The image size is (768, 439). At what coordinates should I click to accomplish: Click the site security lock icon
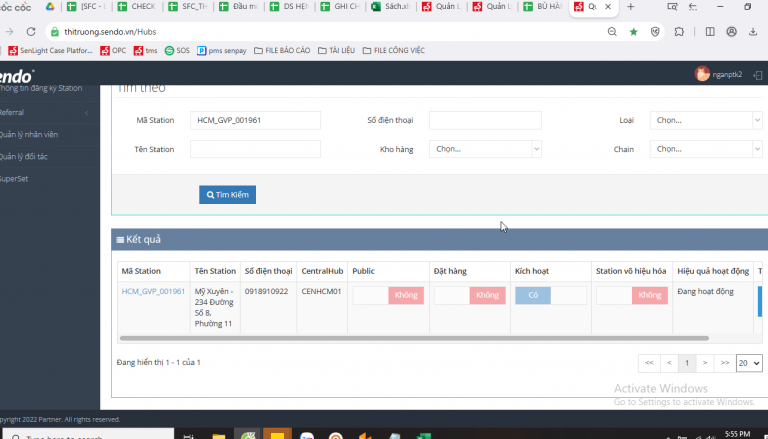click(x=55, y=32)
